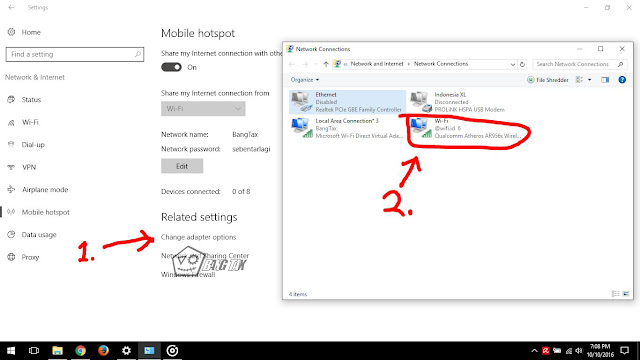Open Action Center notifications
This screenshot has width=640, height=360.
(x=624, y=351)
